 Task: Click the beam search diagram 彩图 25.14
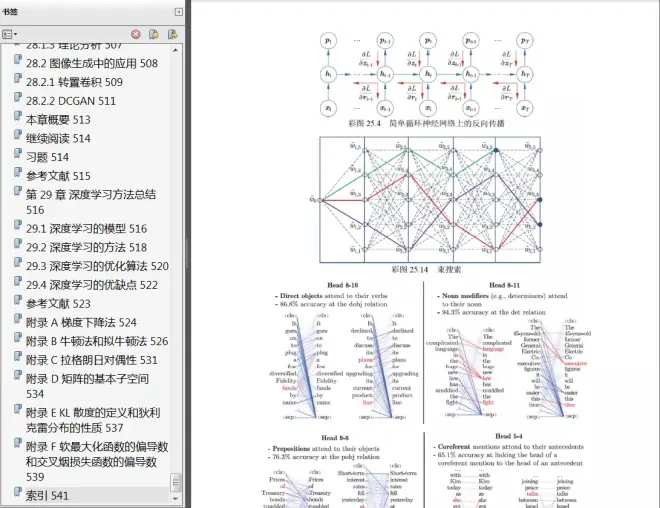(x=424, y=199)
